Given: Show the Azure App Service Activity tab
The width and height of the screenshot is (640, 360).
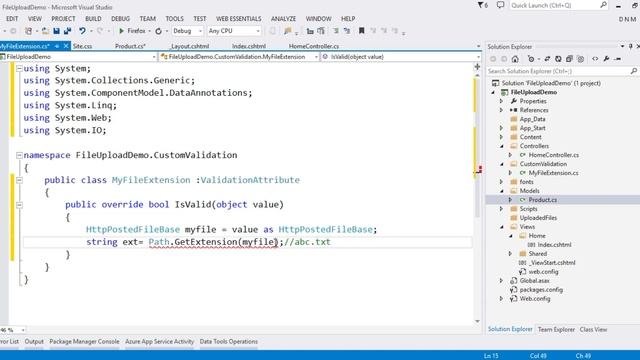Looking at the screenshot, I should pyautogui.click(x=160, y=342).
